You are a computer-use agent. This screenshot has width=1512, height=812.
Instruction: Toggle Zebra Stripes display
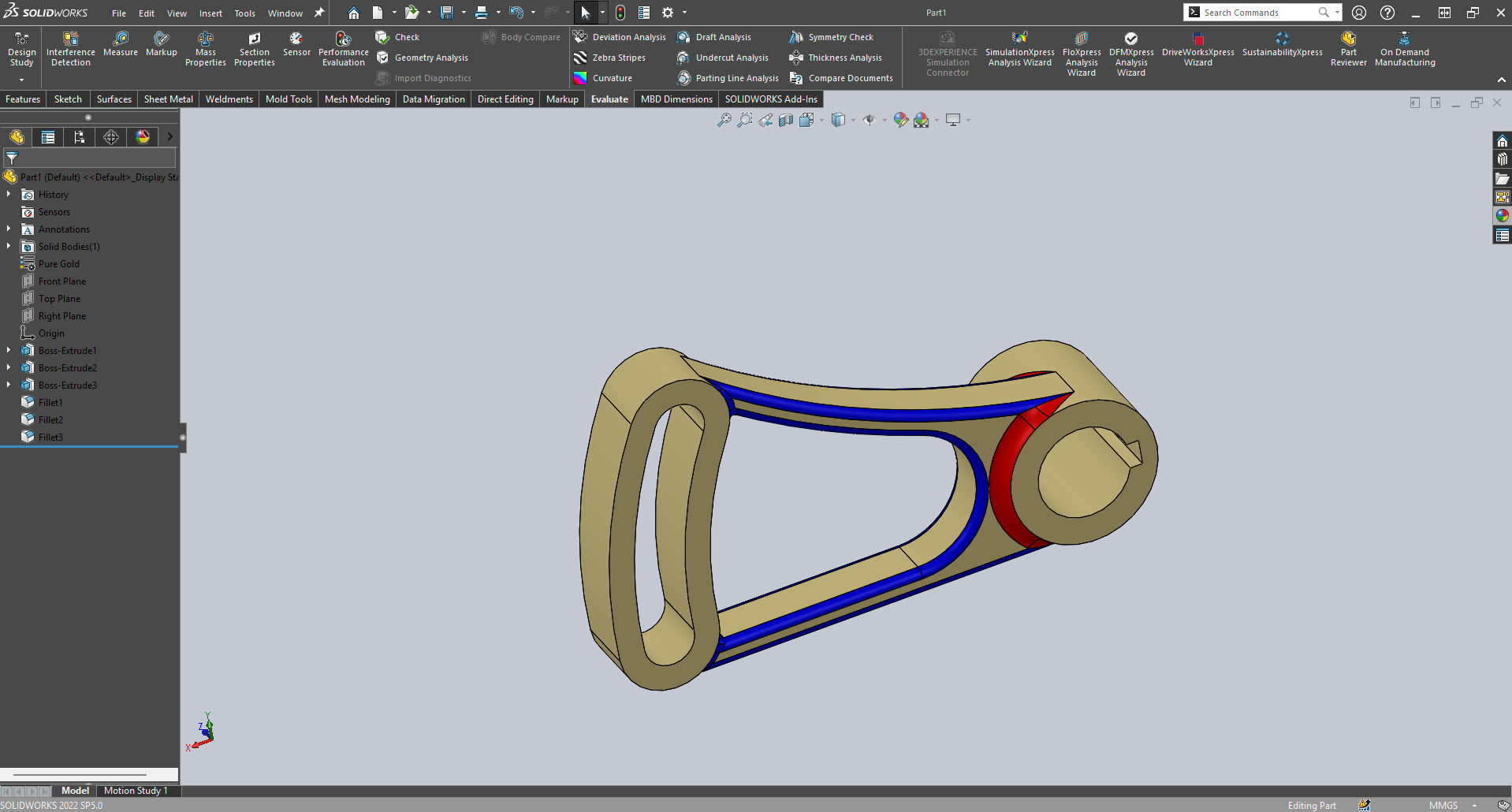610,58
